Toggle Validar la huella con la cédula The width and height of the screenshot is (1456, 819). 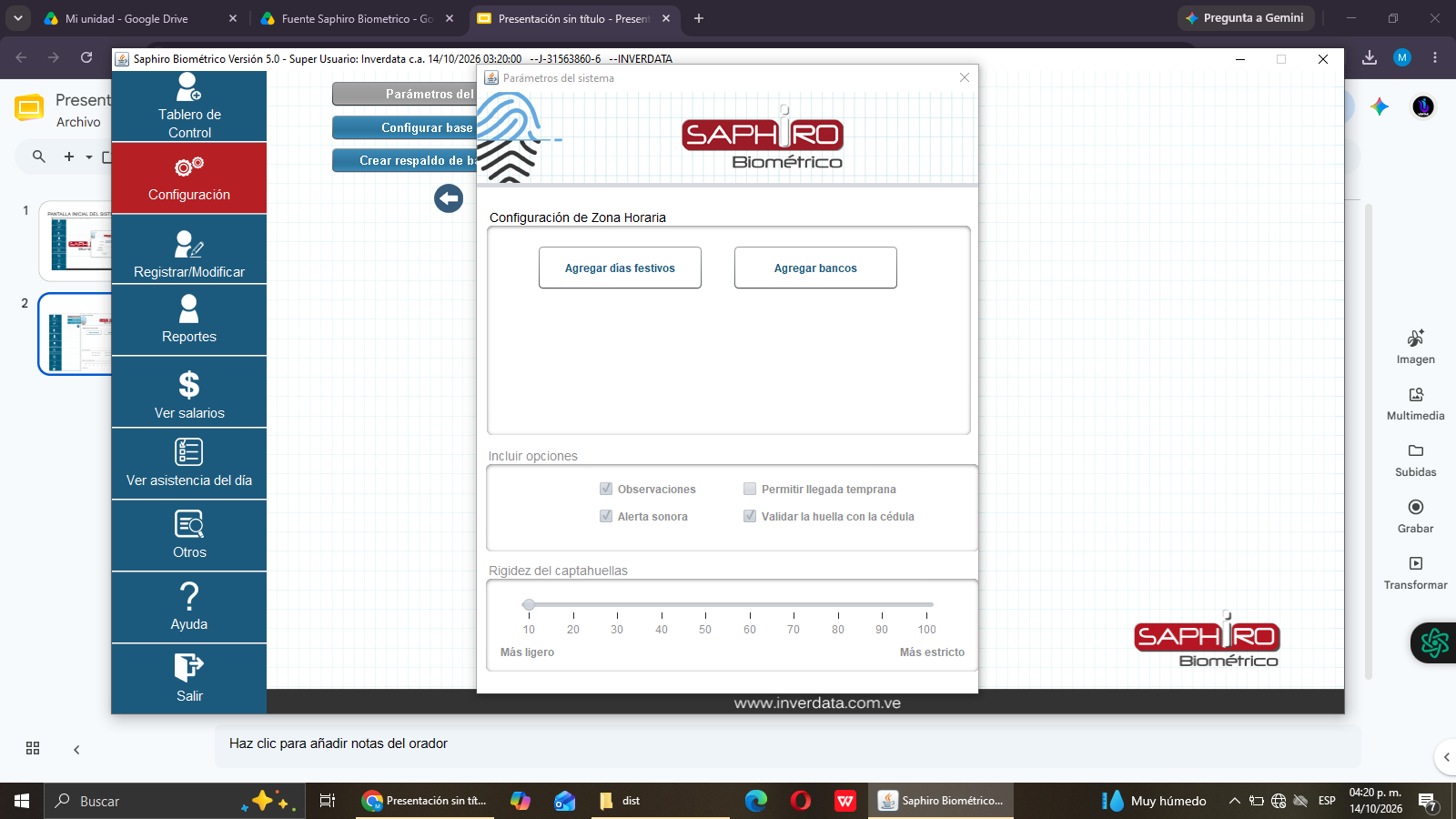click(750, 516)
